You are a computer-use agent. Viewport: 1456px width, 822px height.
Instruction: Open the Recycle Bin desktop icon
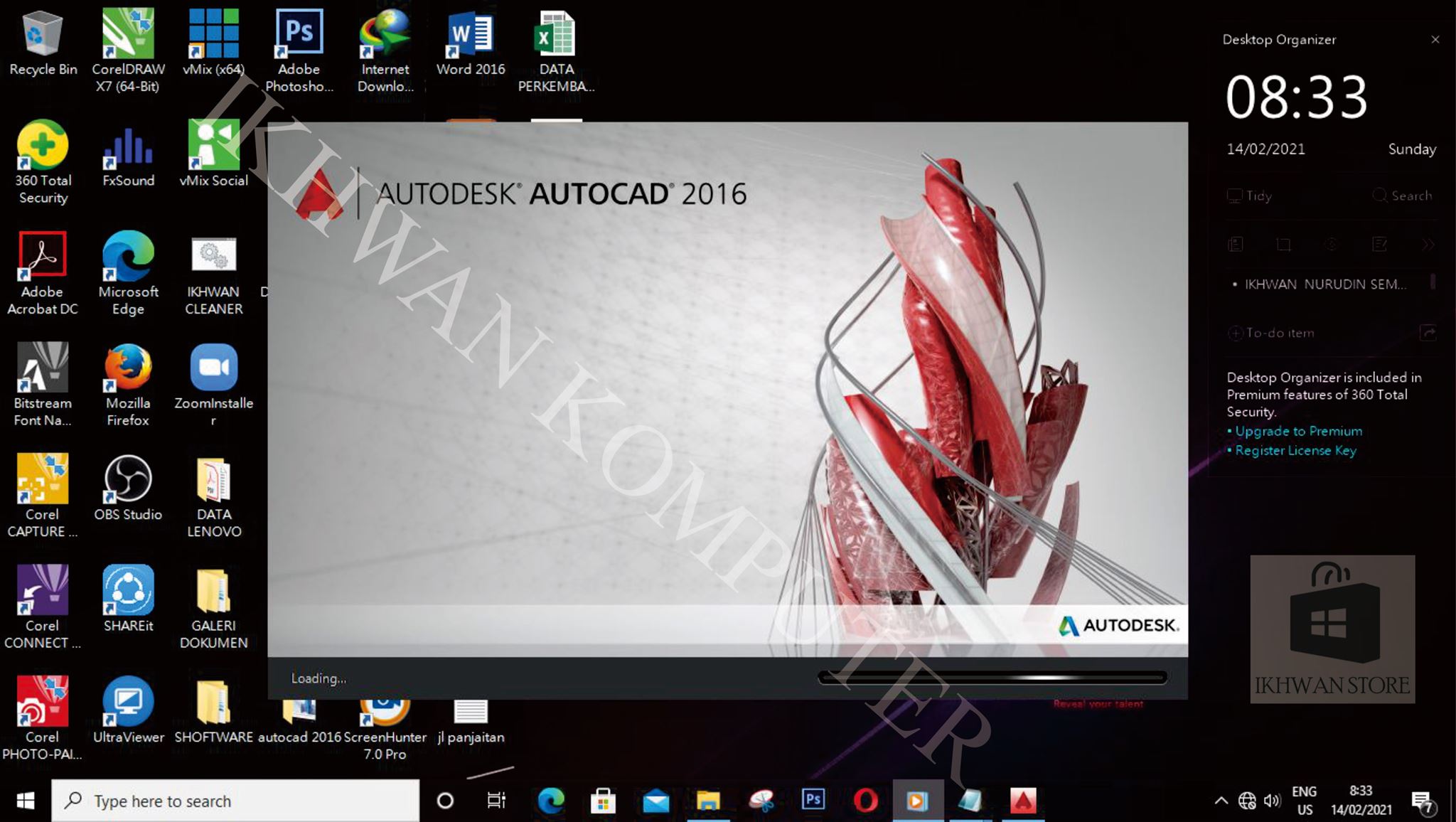click(x=43, y=43)
